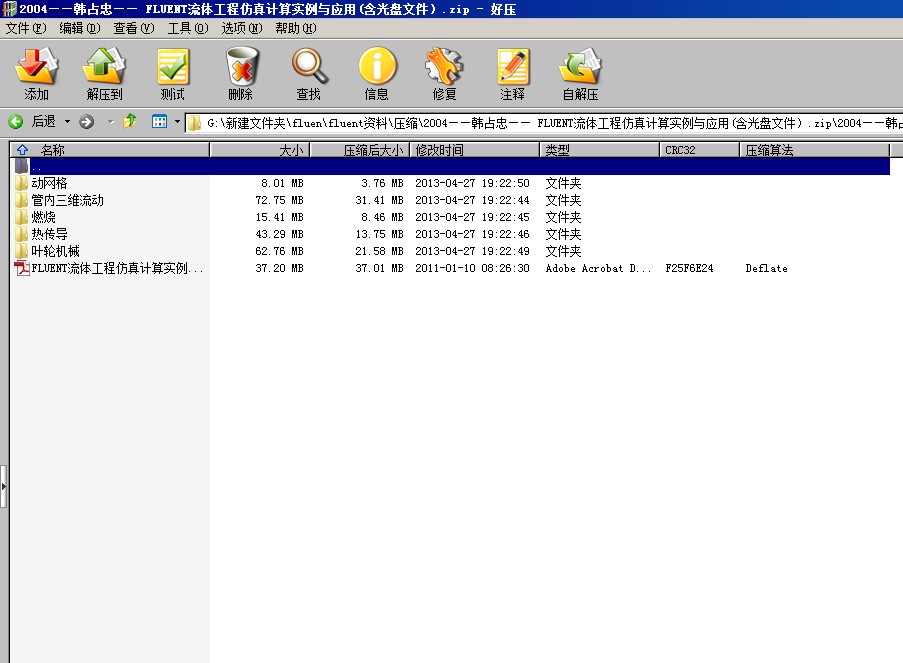Expand the forward history dropdown arrow
Image resolution: width=903 pixels, height=663 pixels.
point(109,122)
